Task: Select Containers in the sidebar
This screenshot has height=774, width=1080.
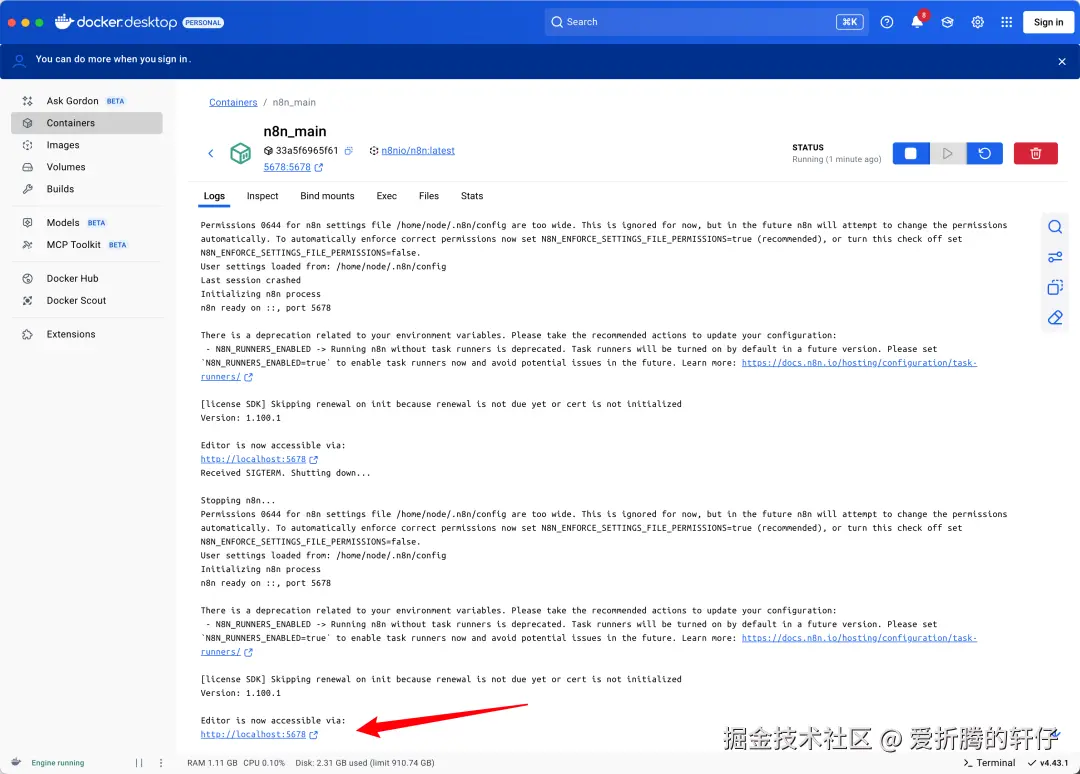Action: tap(87, 123)
